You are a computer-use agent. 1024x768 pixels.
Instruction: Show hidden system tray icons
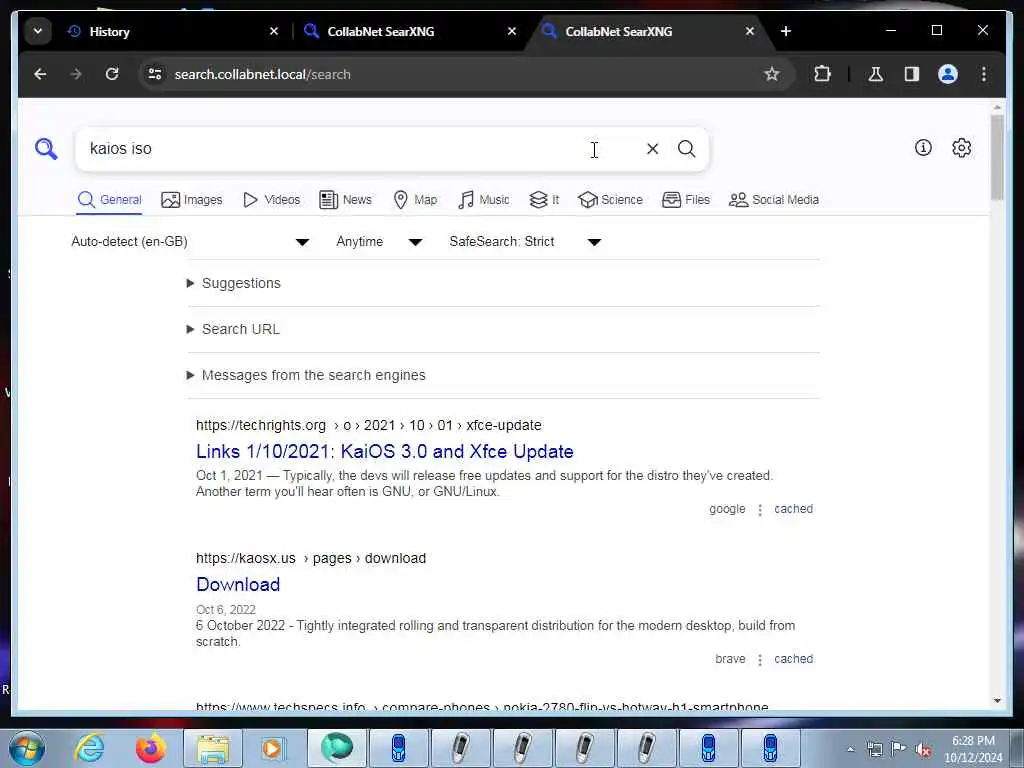tap(850, 750)
